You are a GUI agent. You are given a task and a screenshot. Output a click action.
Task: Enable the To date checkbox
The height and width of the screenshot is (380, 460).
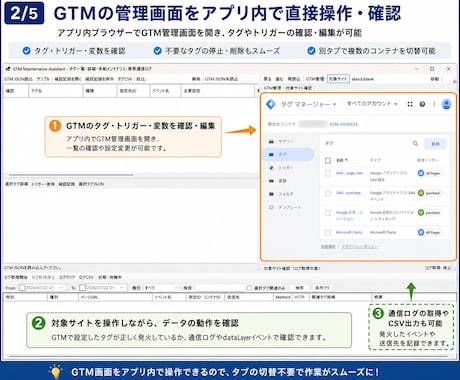83,287
